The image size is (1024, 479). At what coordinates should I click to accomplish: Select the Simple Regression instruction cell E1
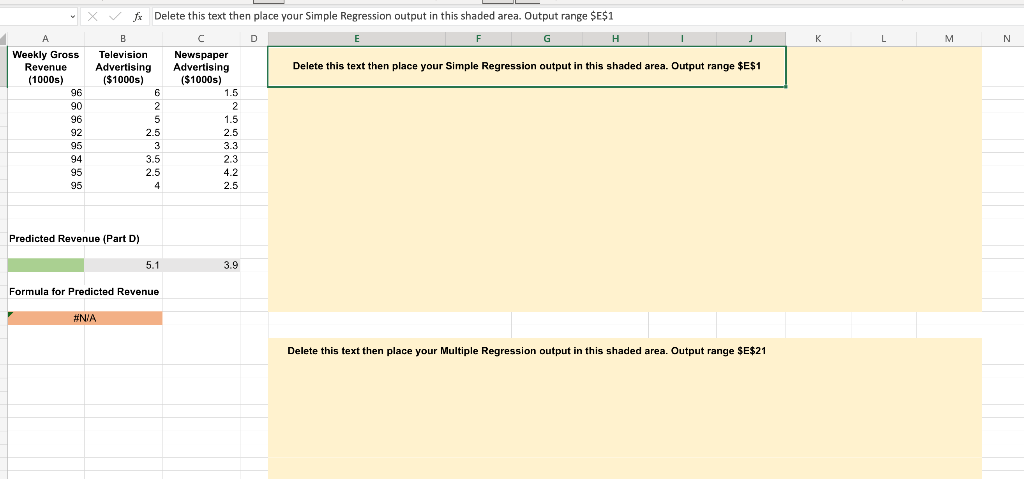click(526, 67)
